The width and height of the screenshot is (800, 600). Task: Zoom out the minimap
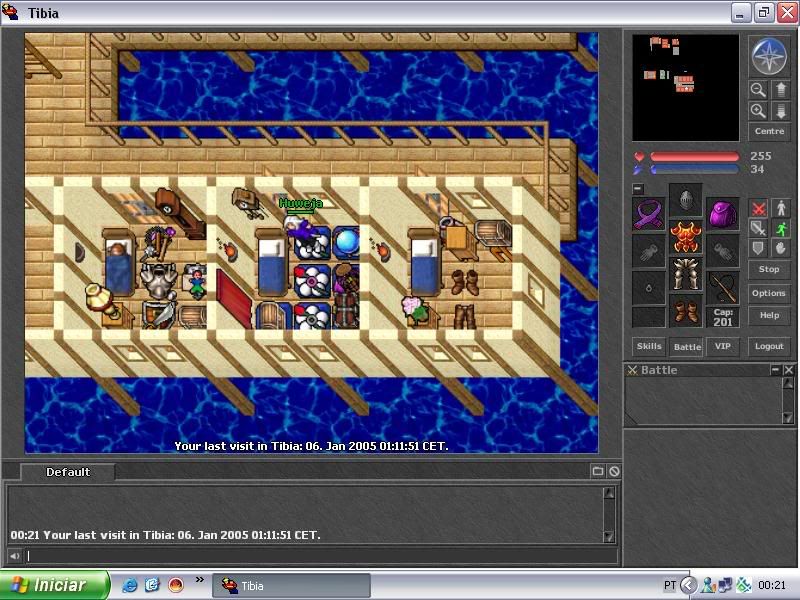[x=758, y=90]
